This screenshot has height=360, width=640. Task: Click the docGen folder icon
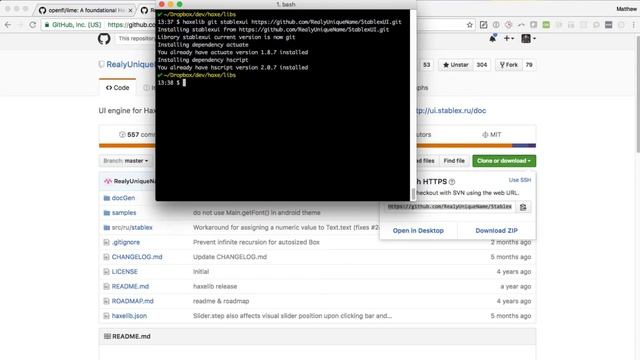coord(107,198)
